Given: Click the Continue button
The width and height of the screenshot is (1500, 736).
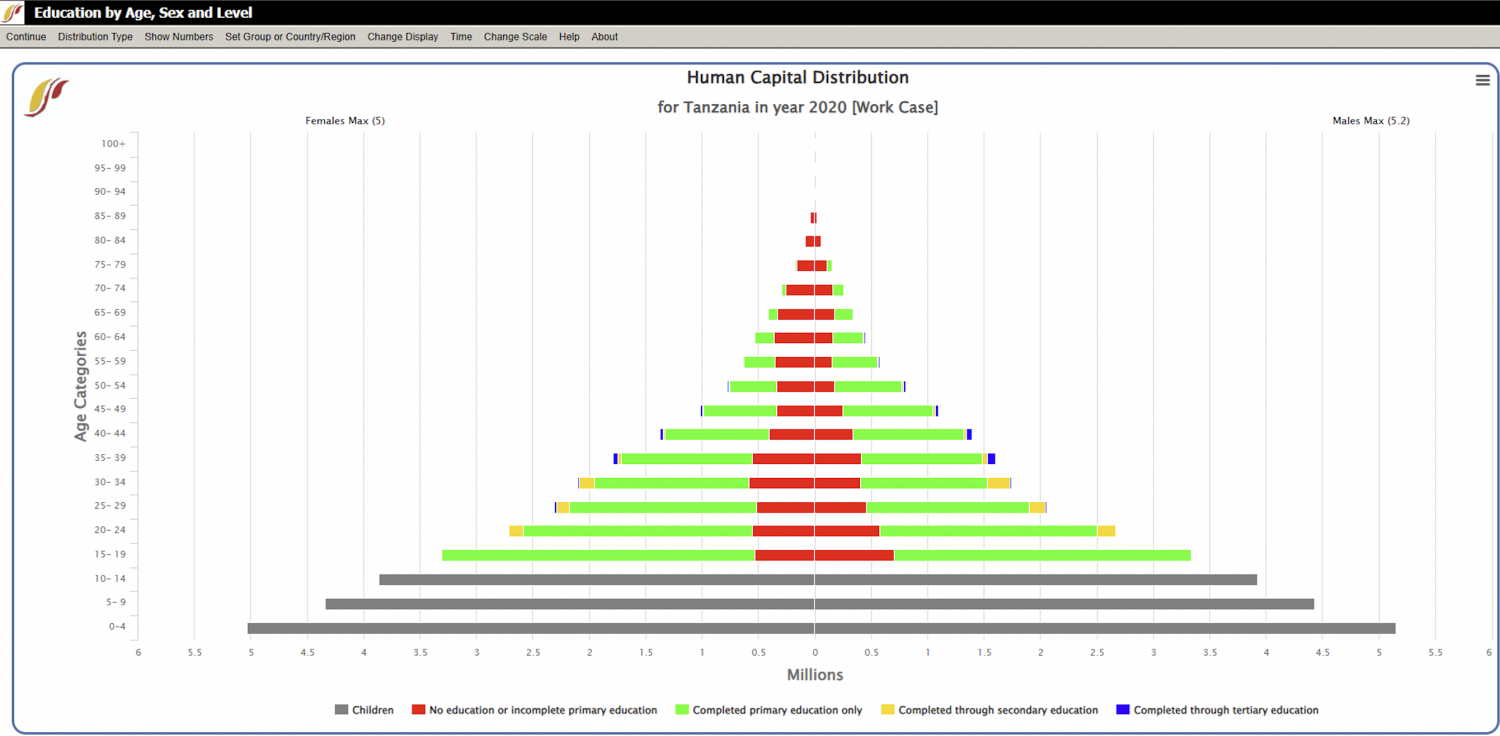Looking at the screenshot, I should pos(26,37).
